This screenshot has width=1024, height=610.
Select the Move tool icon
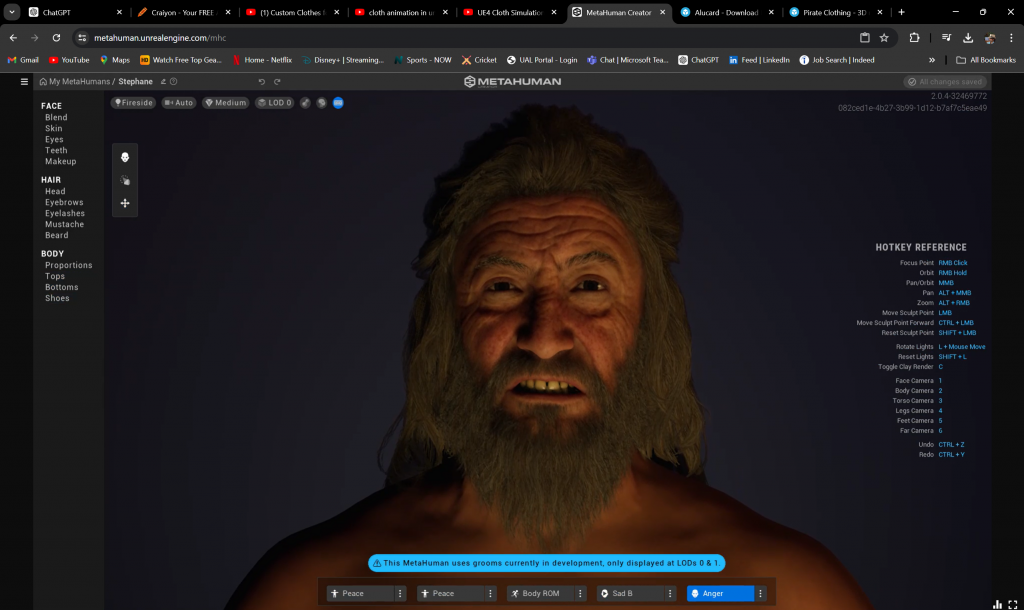(x=125, y=203)
